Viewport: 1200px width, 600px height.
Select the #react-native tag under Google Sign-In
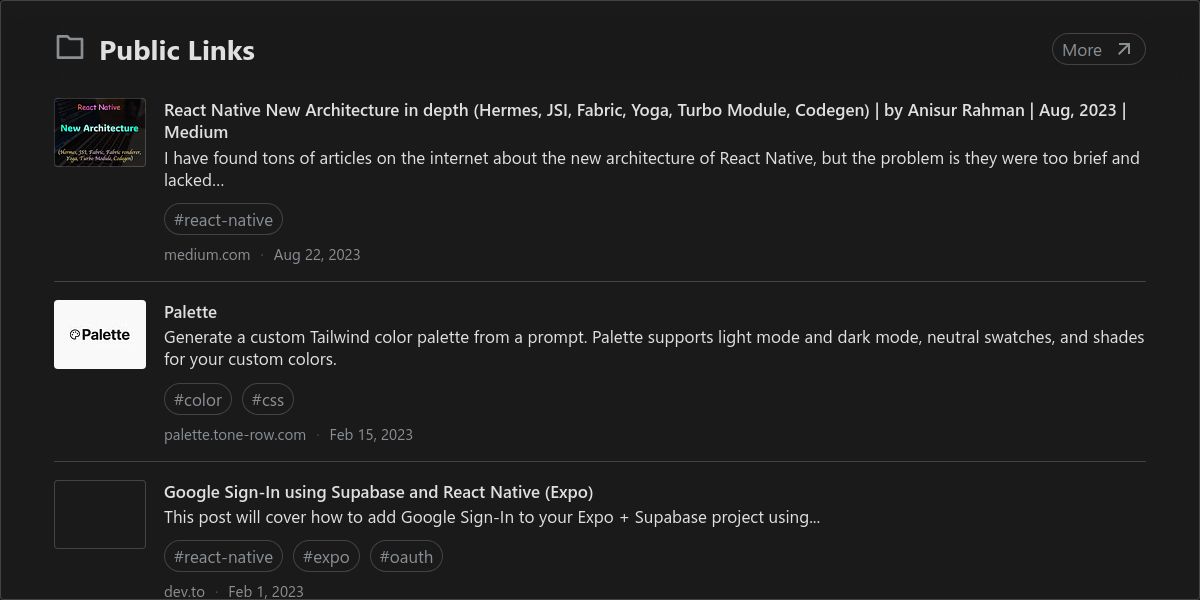(223, 557)
